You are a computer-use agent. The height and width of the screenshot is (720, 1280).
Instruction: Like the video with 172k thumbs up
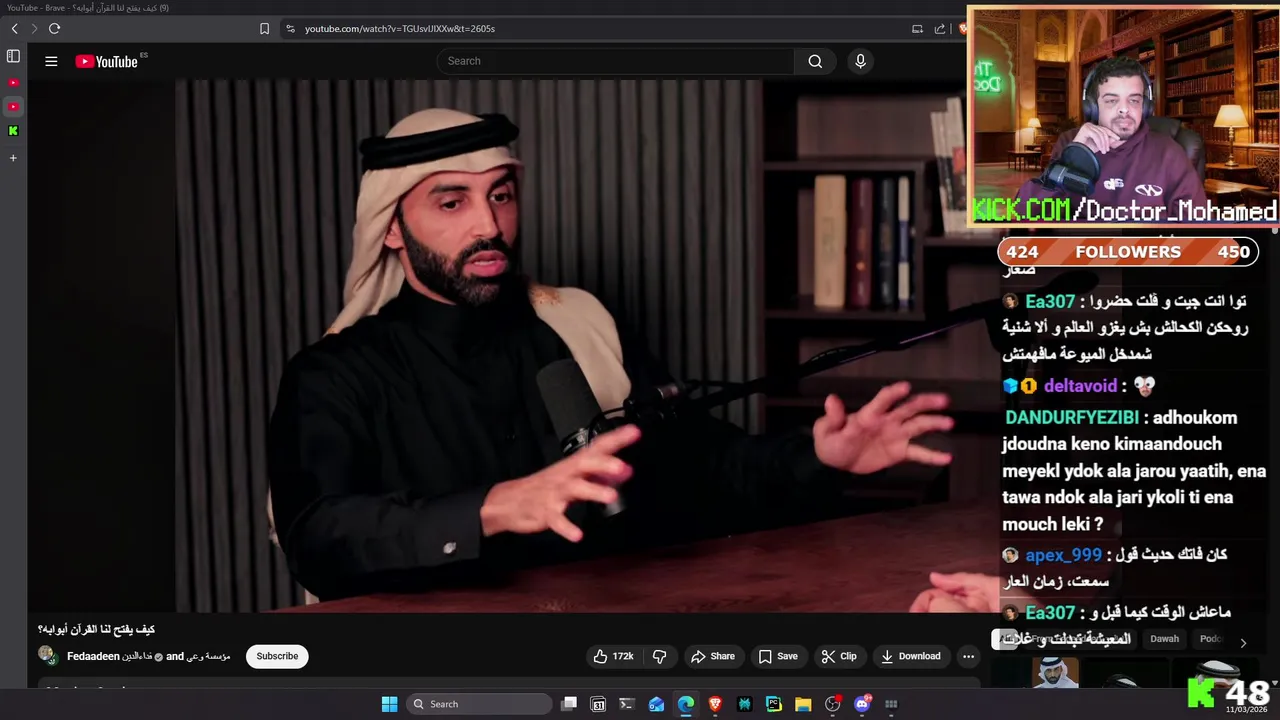point(614,656)
